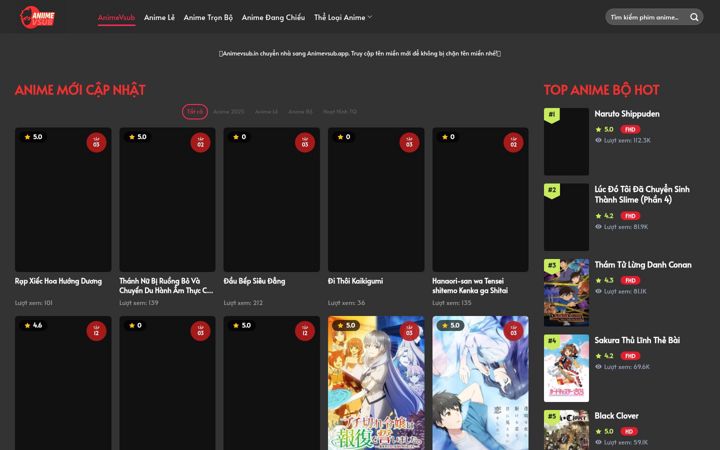Viewport: 720px width, 450px height.
Task: Open the Đi Thôi Kaikigumi title link
Action: click(x=355, y=281)
